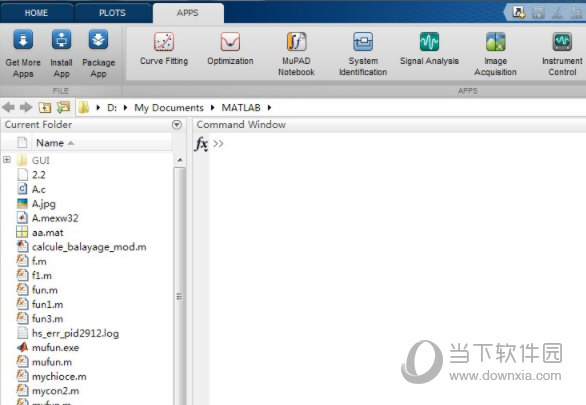Select the mufun.exe file icon

coord(22,347)
